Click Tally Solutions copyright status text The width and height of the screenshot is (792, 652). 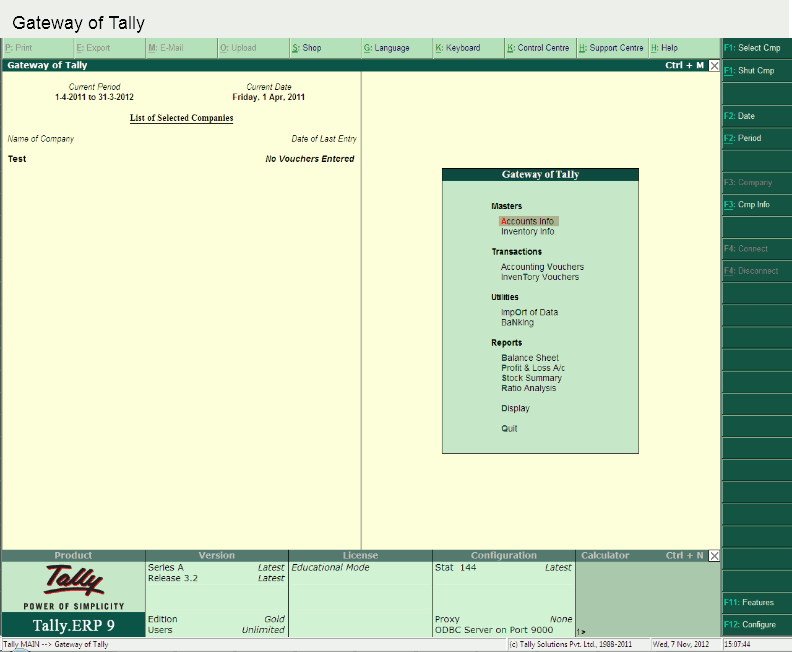tap(570, 644)
